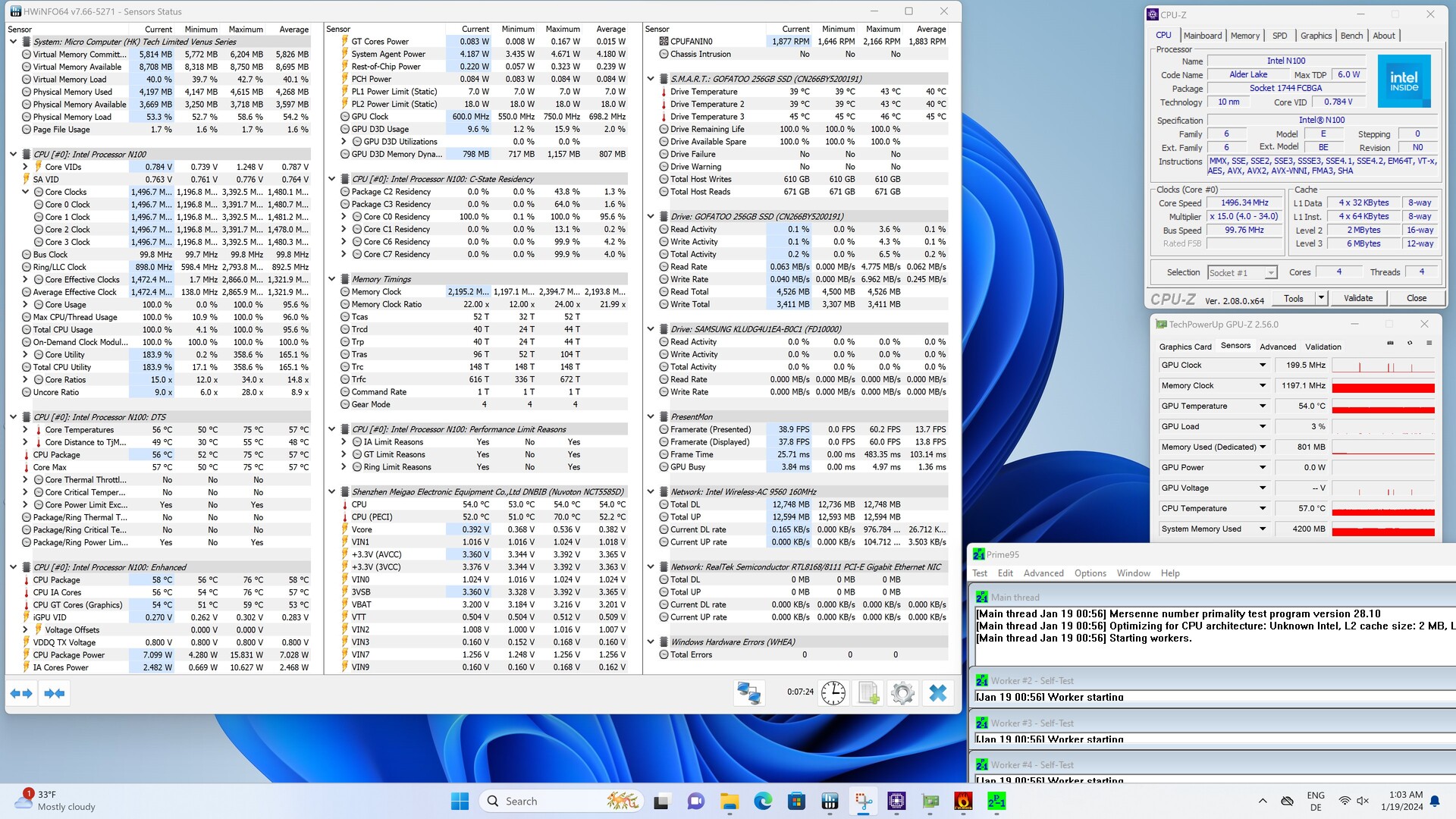The width and height of the screenshot is (1456, 819).
Task: Open the Prime95 Advanced menu
Action: pos(1043,573)
